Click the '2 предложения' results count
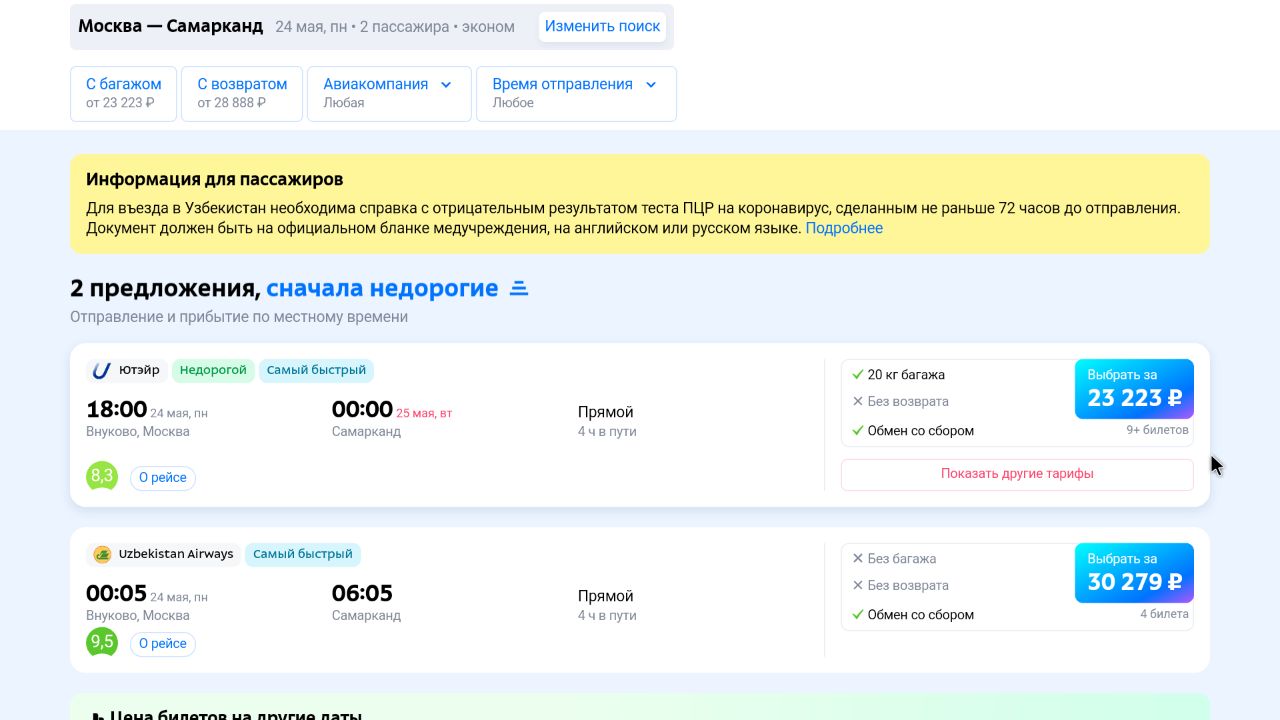 tap(165, 289)
